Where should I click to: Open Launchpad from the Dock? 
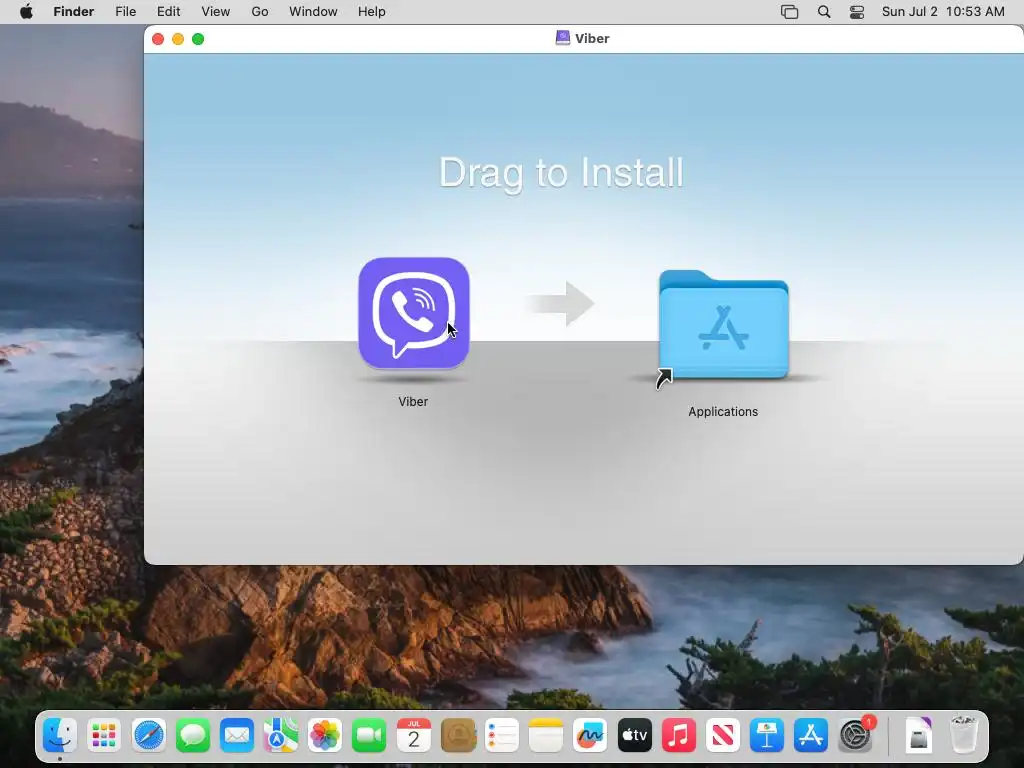point(104,736)
